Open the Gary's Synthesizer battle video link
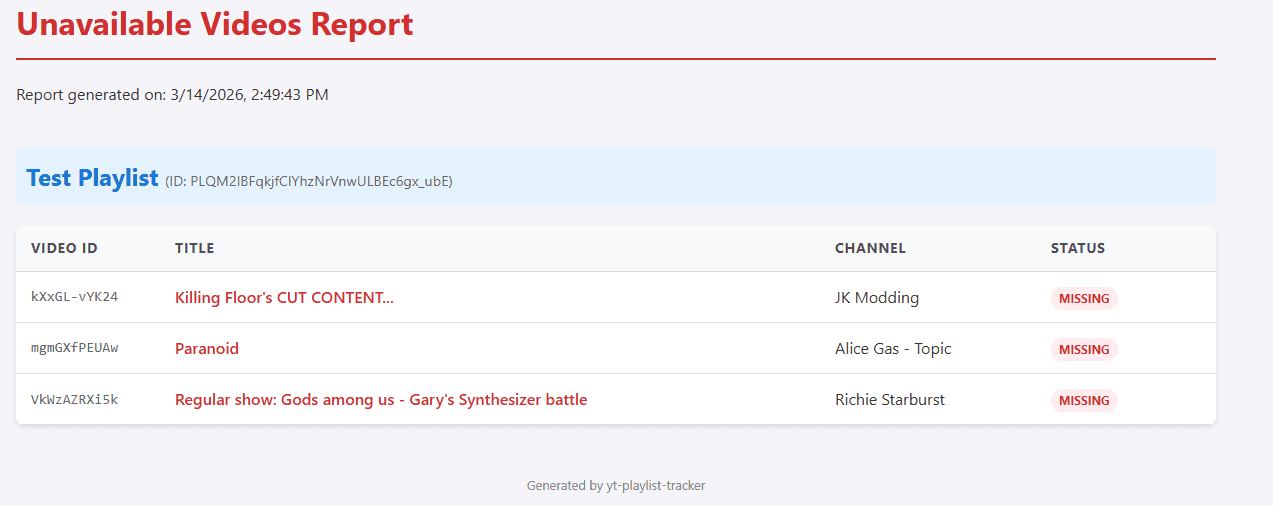1273x506 pixels. point(381,400)
